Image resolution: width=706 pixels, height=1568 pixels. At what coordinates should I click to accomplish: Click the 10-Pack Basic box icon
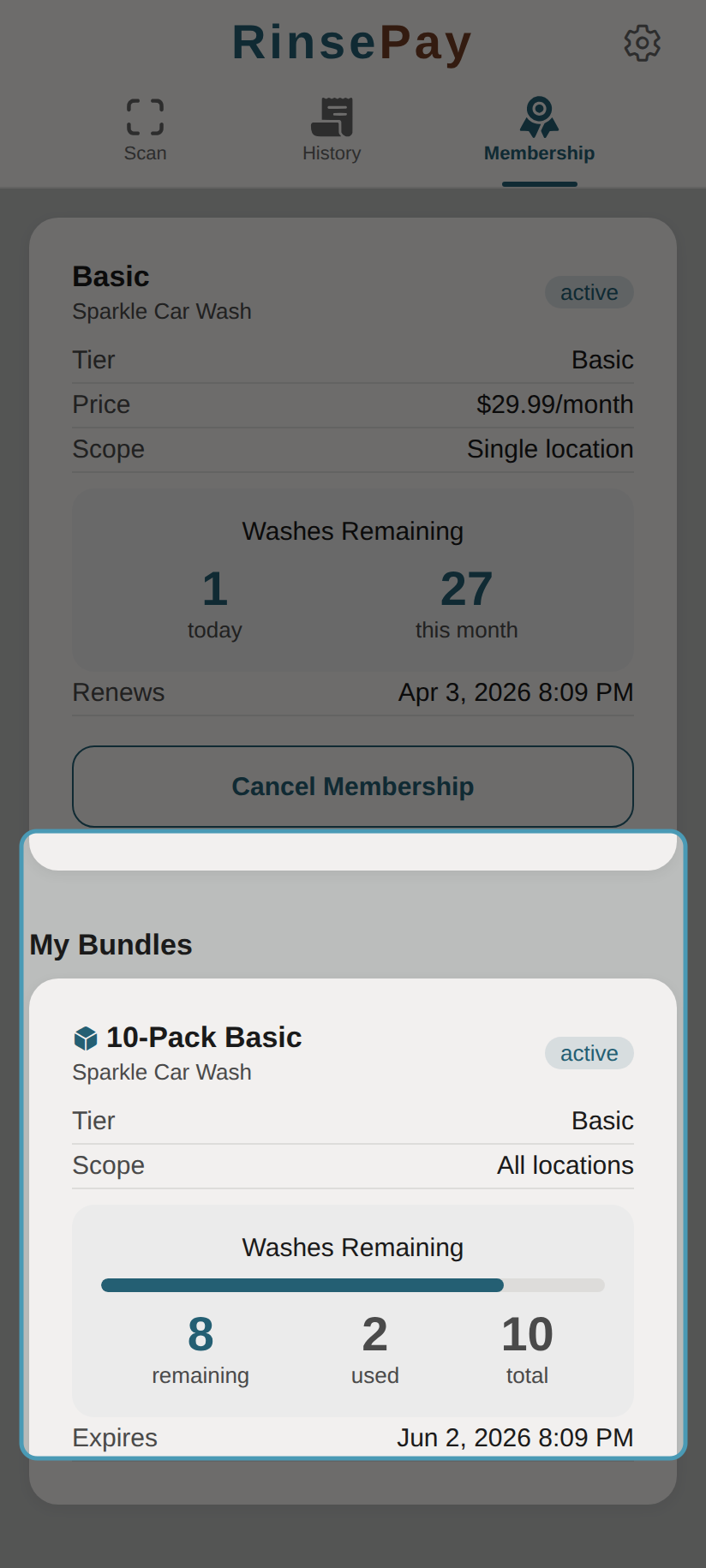[x=86, y=1038]
